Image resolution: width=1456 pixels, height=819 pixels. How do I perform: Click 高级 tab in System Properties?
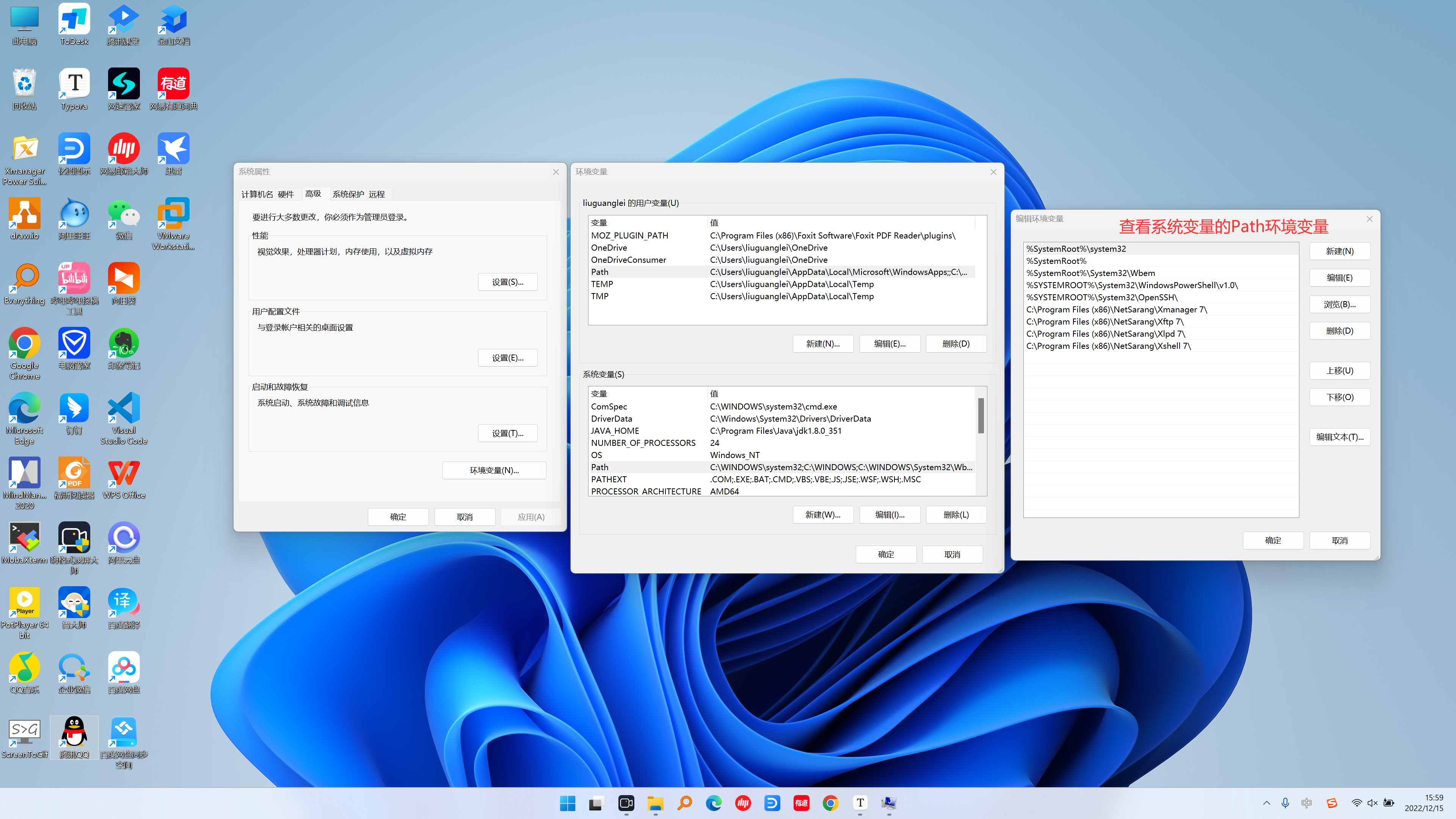(x=312, y=194)
